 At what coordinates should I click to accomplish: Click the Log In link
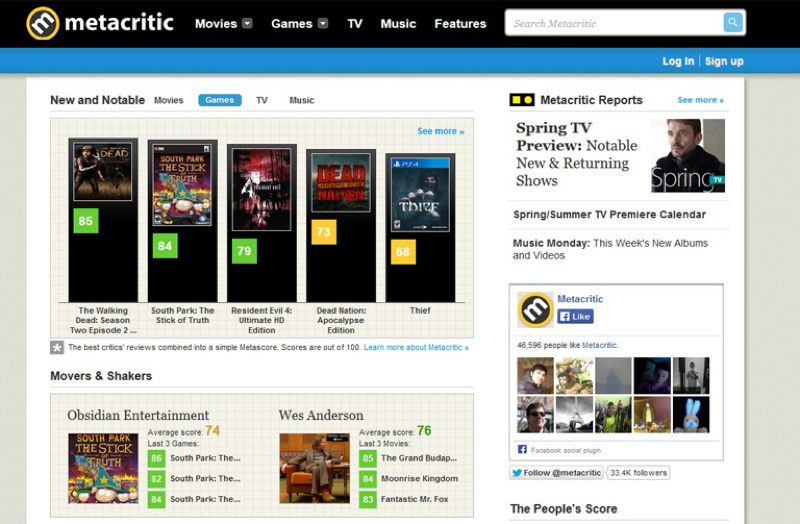(x=678, y=61)
